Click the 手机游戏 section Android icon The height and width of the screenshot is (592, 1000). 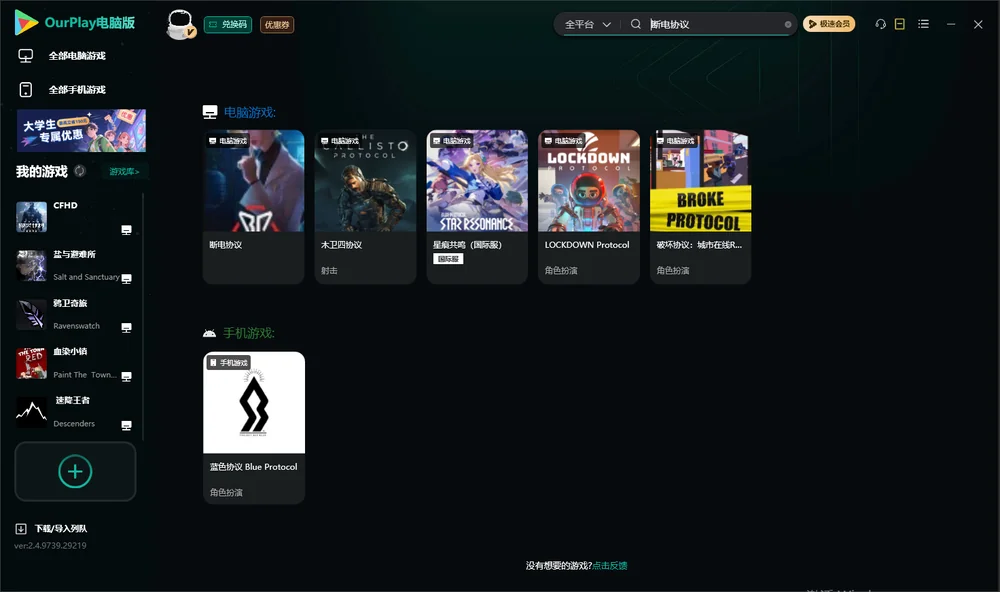pyautogui.click(x=209, y=333)
